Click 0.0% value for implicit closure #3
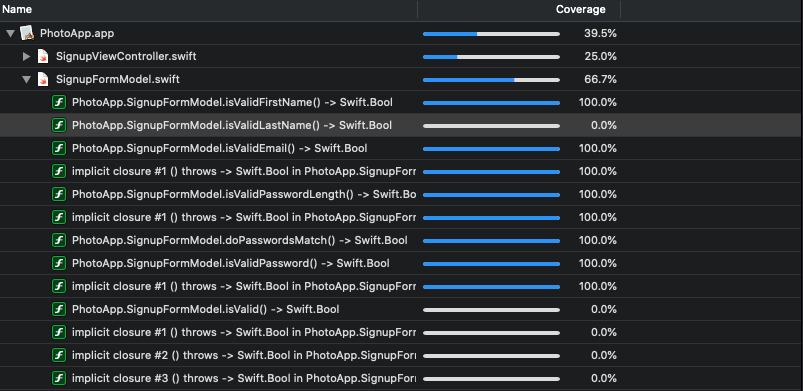Screen dimensions: 803x391 coord(604,378)
